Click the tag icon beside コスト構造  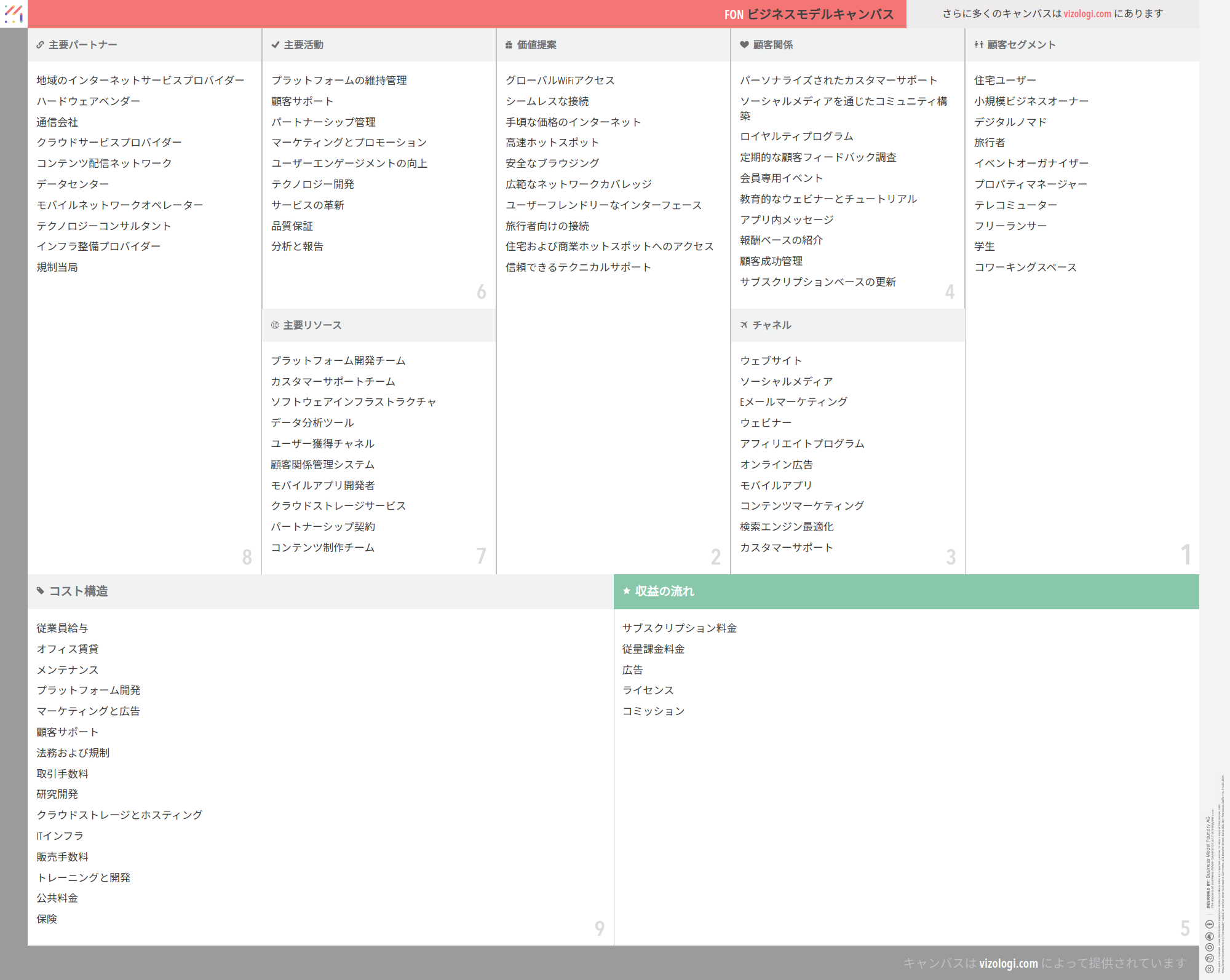41,591
